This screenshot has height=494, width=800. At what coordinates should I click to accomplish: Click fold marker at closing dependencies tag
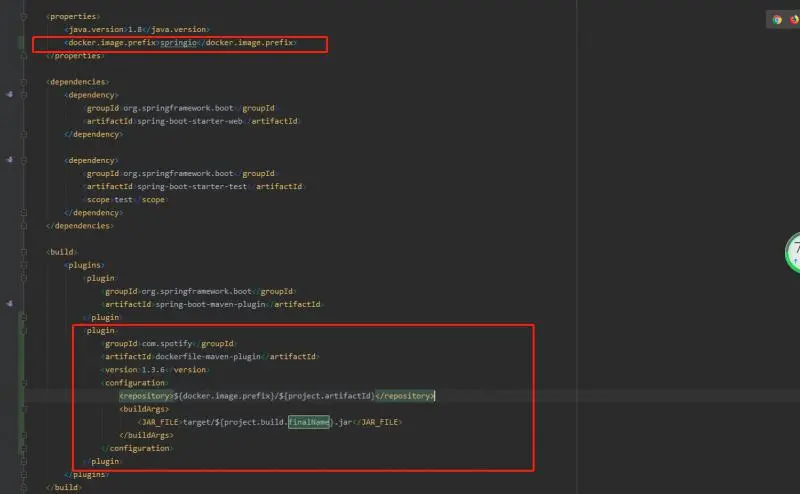(x=23, y=226)
